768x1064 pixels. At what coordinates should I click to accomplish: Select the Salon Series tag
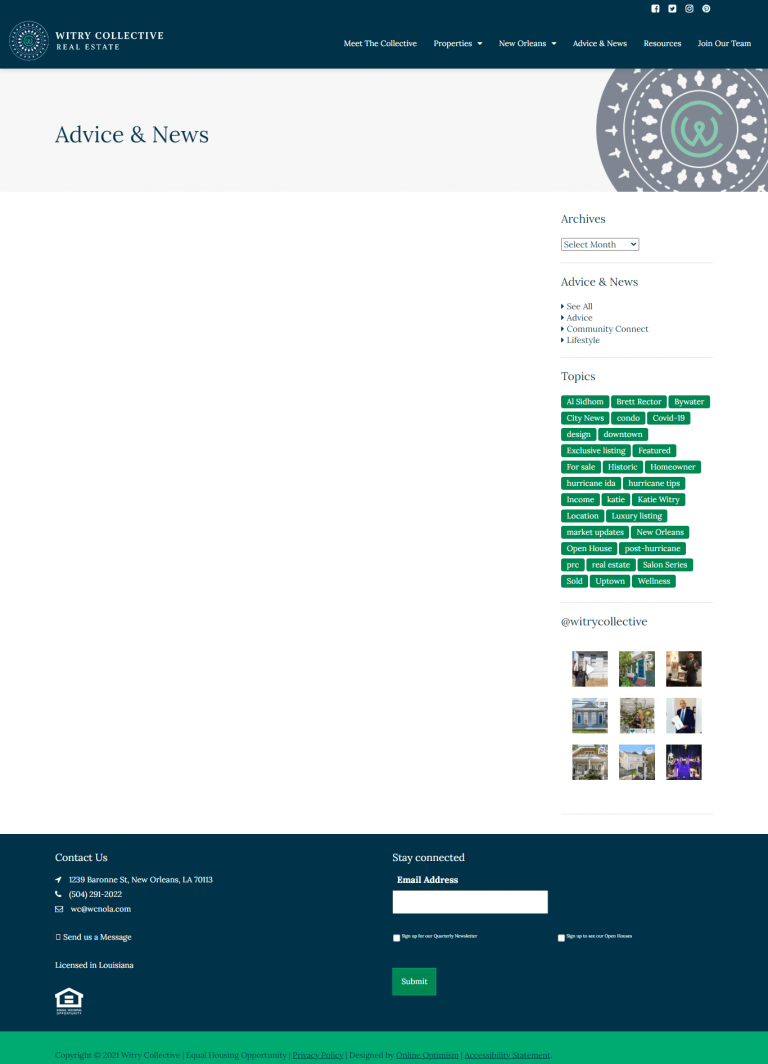[665, 565]
